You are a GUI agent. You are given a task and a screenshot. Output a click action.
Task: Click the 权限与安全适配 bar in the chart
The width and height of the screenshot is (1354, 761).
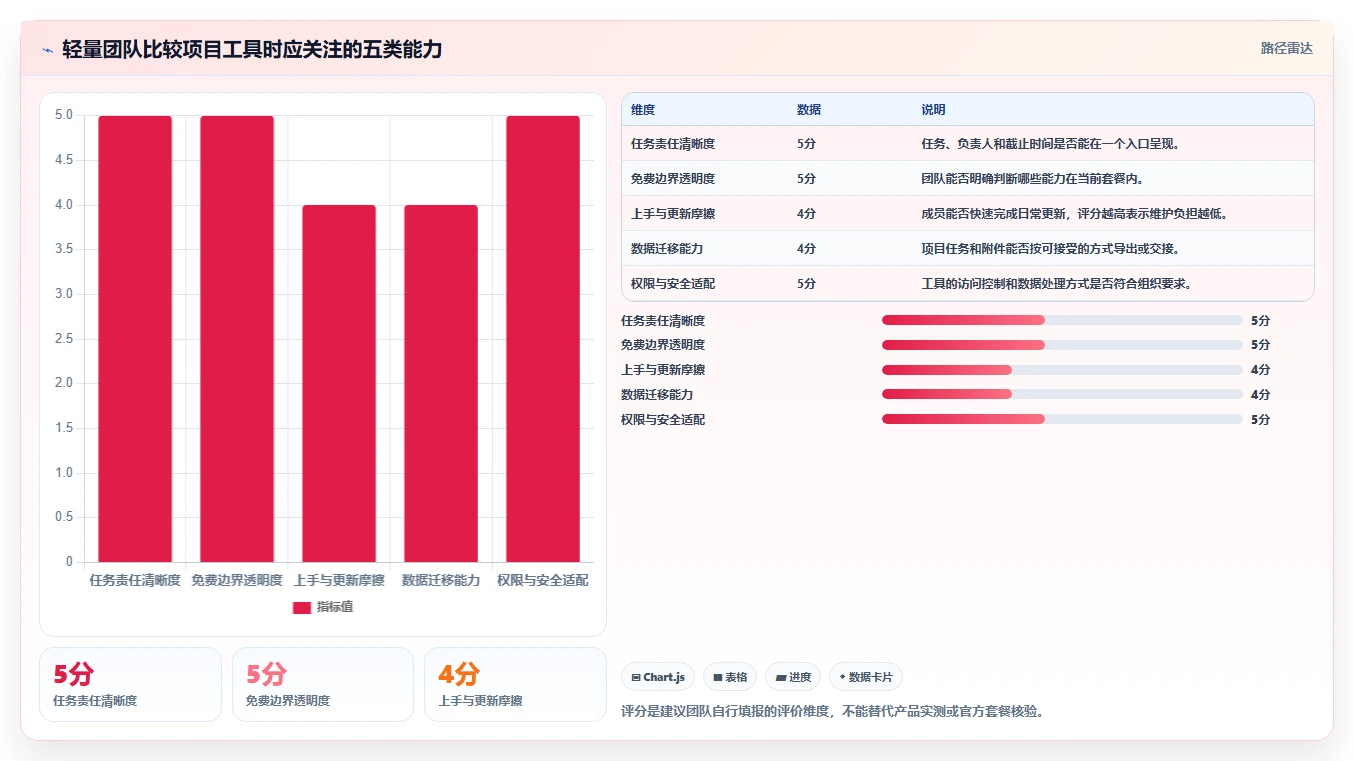point(543,339)
